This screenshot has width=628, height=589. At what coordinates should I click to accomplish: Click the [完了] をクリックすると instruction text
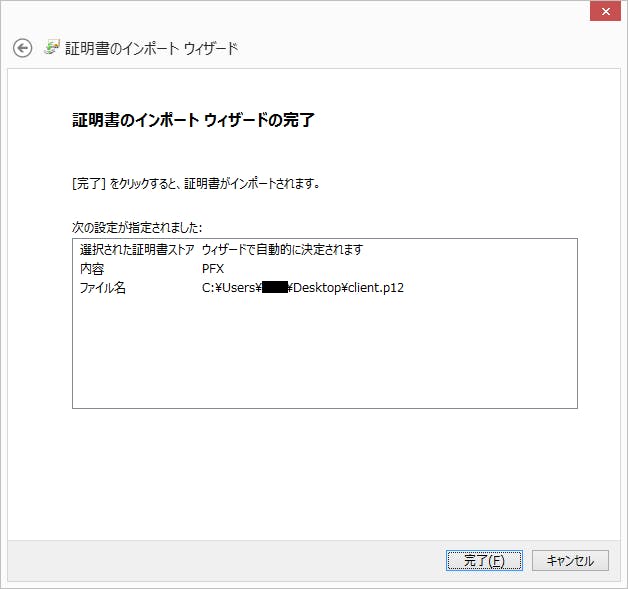pyautogui.click(x=196, y=184)
